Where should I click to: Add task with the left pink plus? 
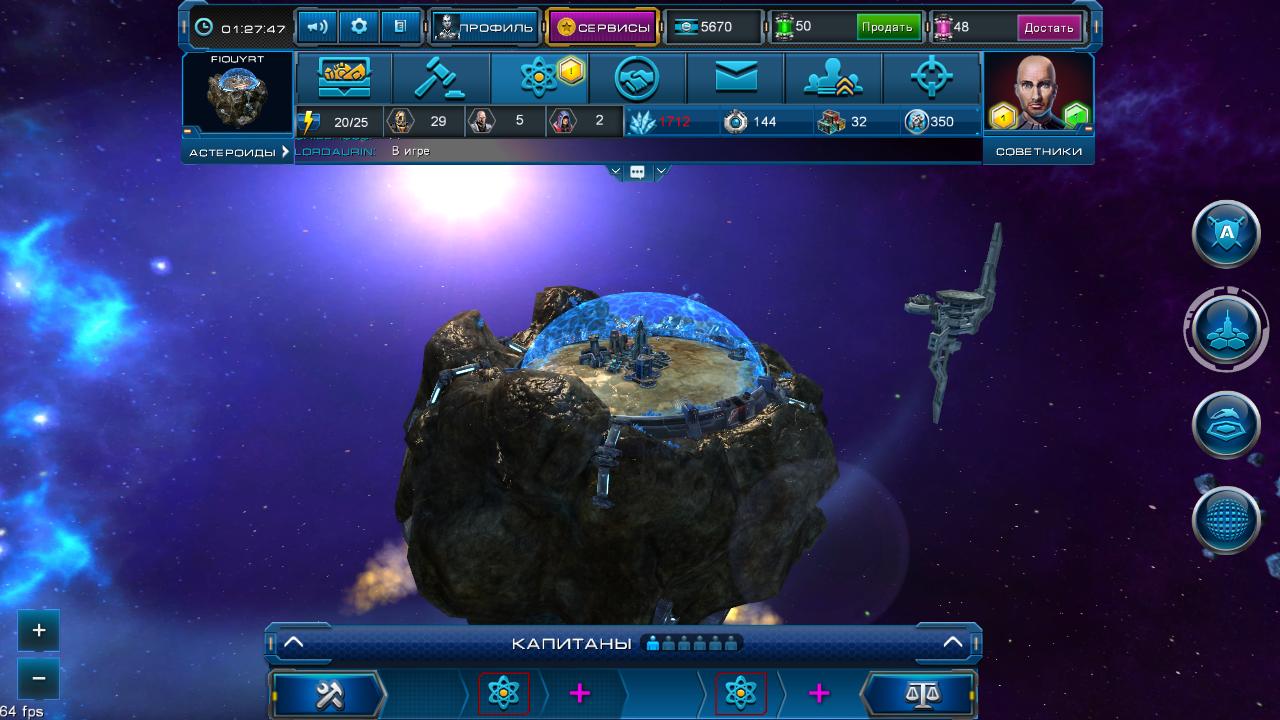579,693
